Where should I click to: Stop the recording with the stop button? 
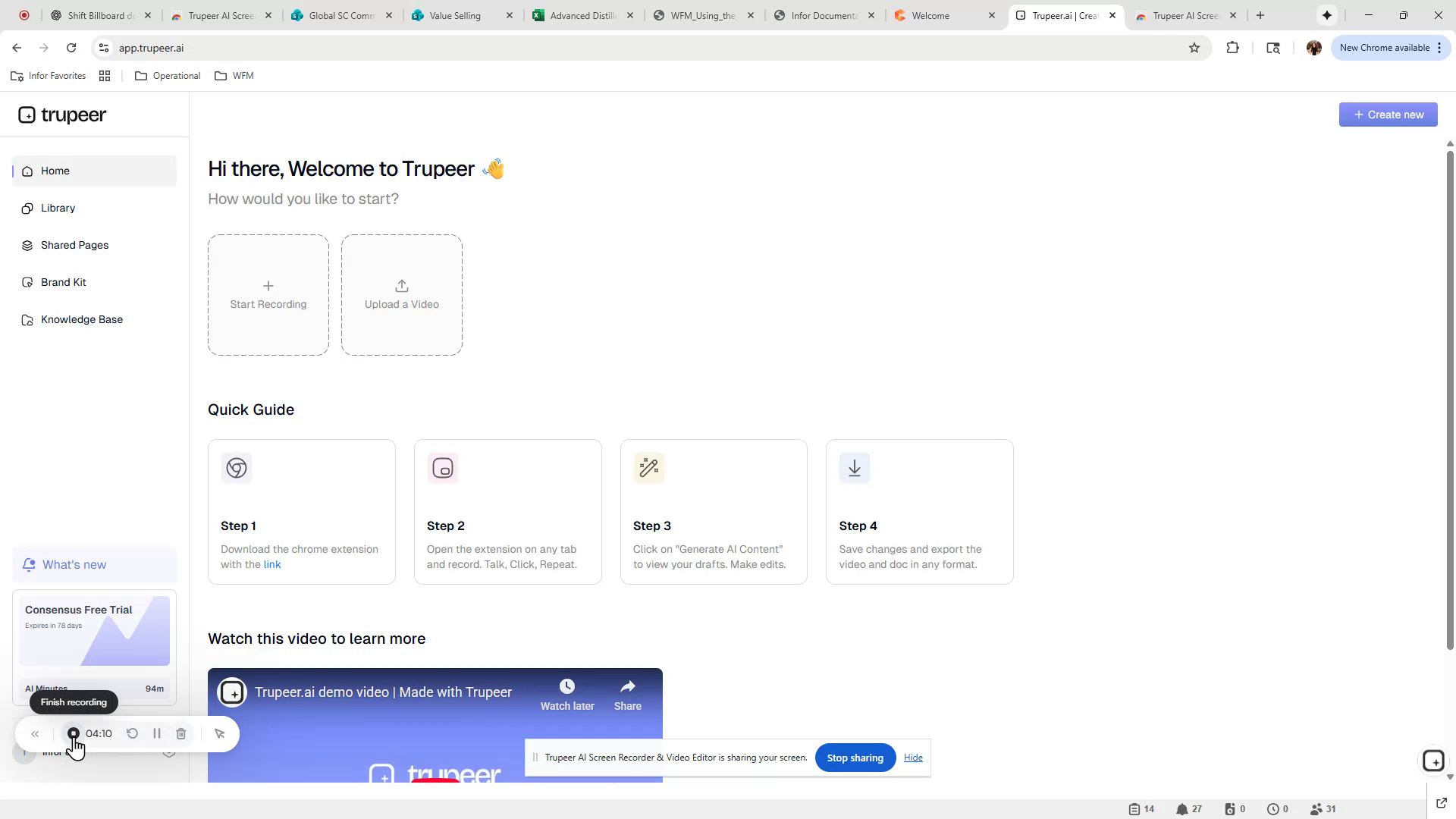pyautogui.click(x=73, y=733)
